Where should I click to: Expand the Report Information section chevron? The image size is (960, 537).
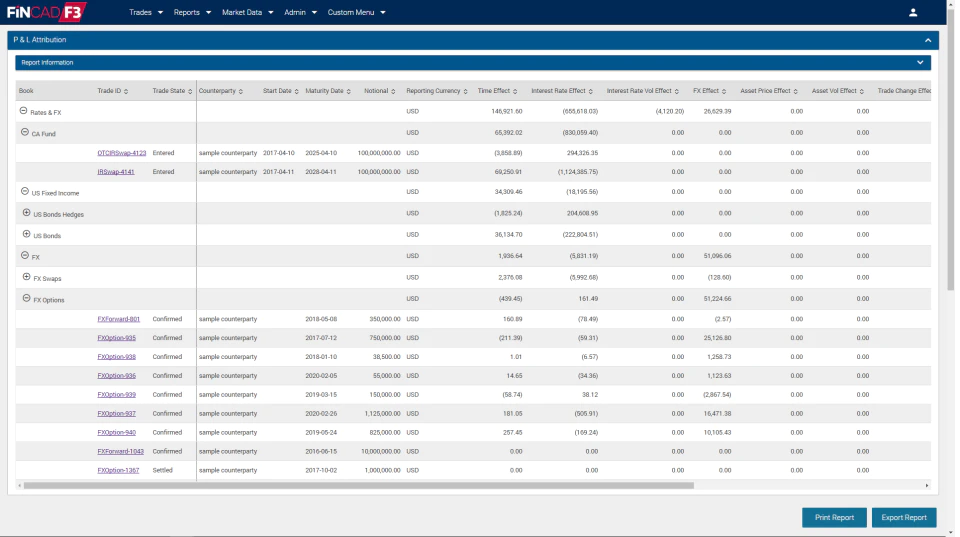point(920,62)
